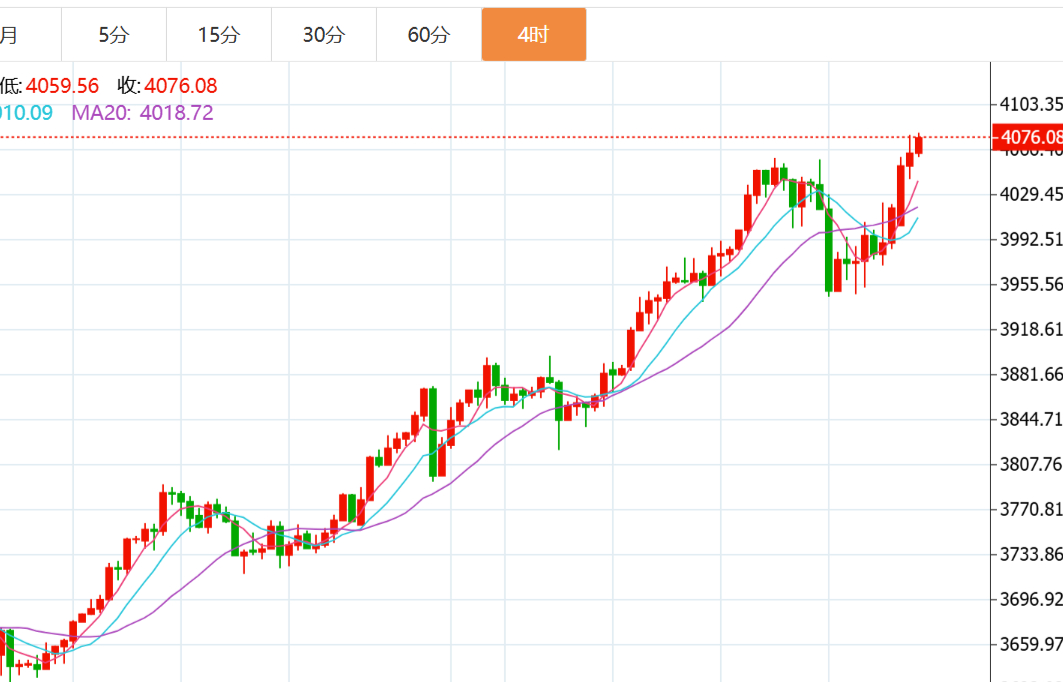This screenshot has height=682, width=1063.
Task: Click the purple MA20 value 4018.72
Action: (176, 113)
